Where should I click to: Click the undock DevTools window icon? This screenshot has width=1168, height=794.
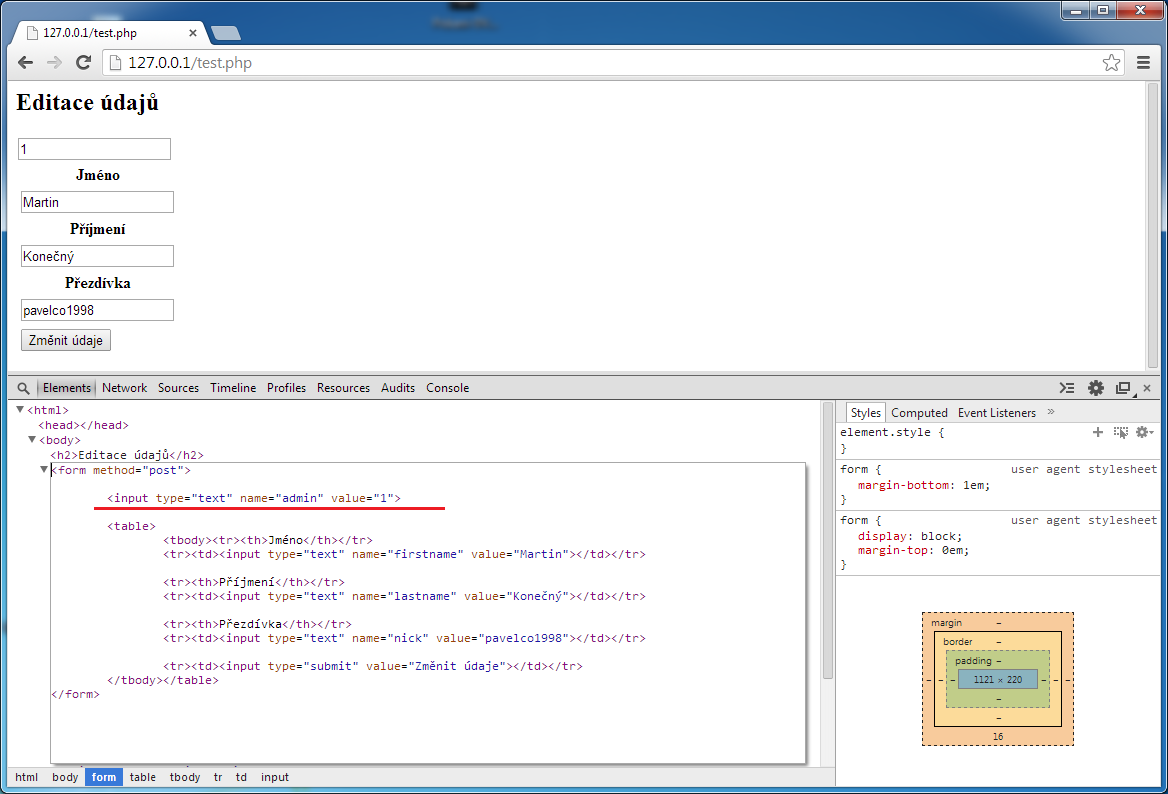coord(1122,387)
